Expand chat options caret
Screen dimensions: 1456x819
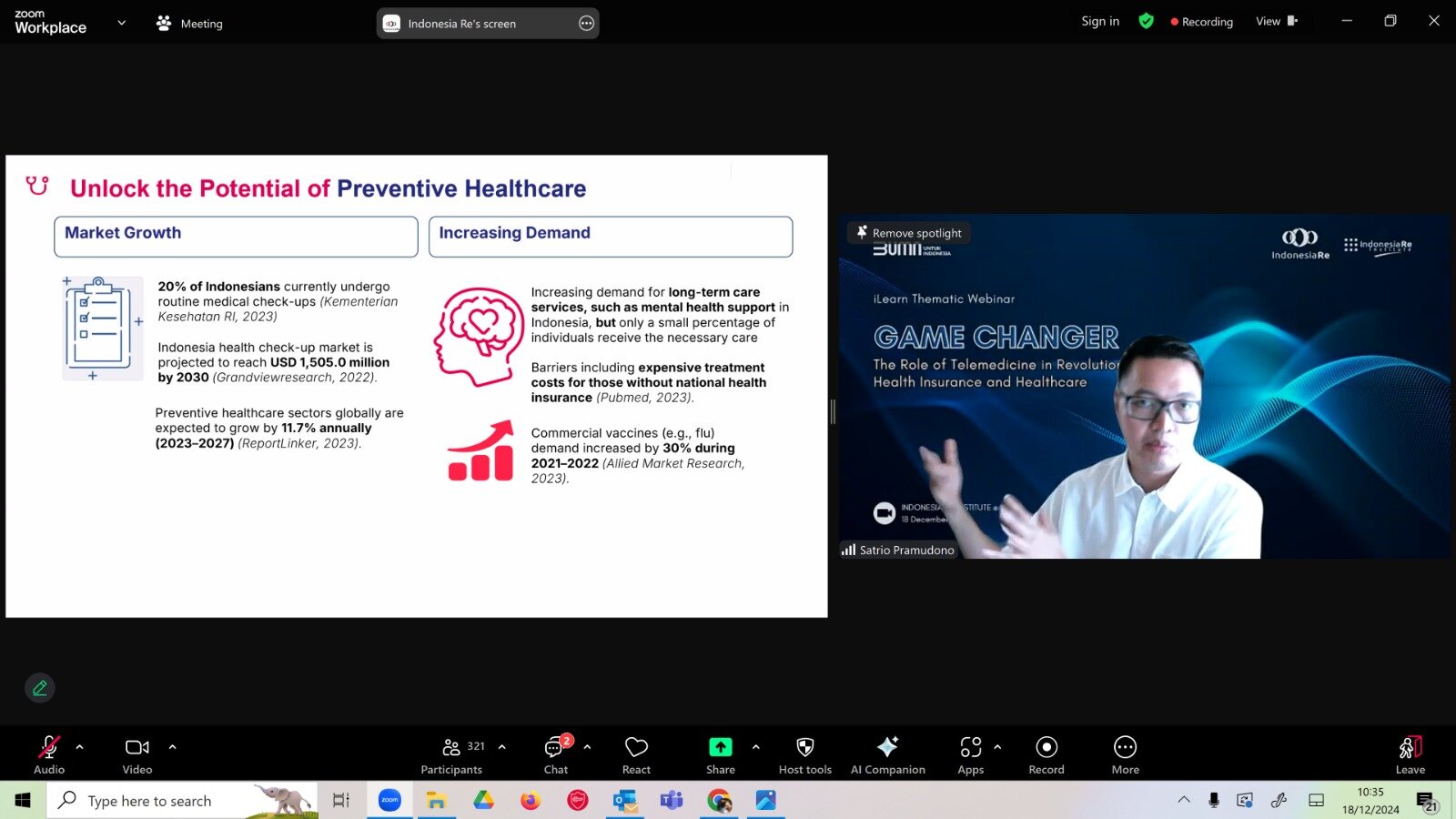[x=587, y=747]
